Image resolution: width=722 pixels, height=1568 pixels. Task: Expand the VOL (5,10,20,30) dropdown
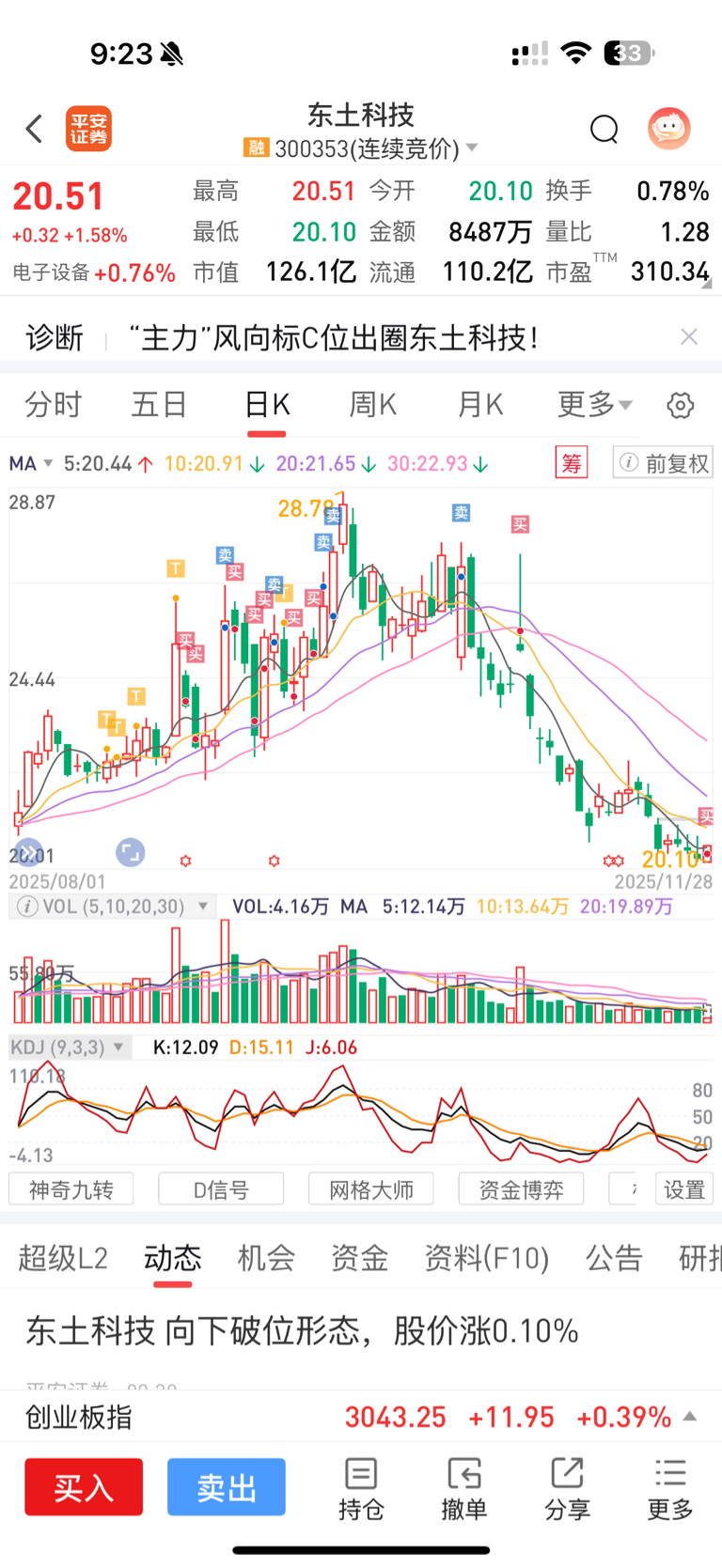202,908
